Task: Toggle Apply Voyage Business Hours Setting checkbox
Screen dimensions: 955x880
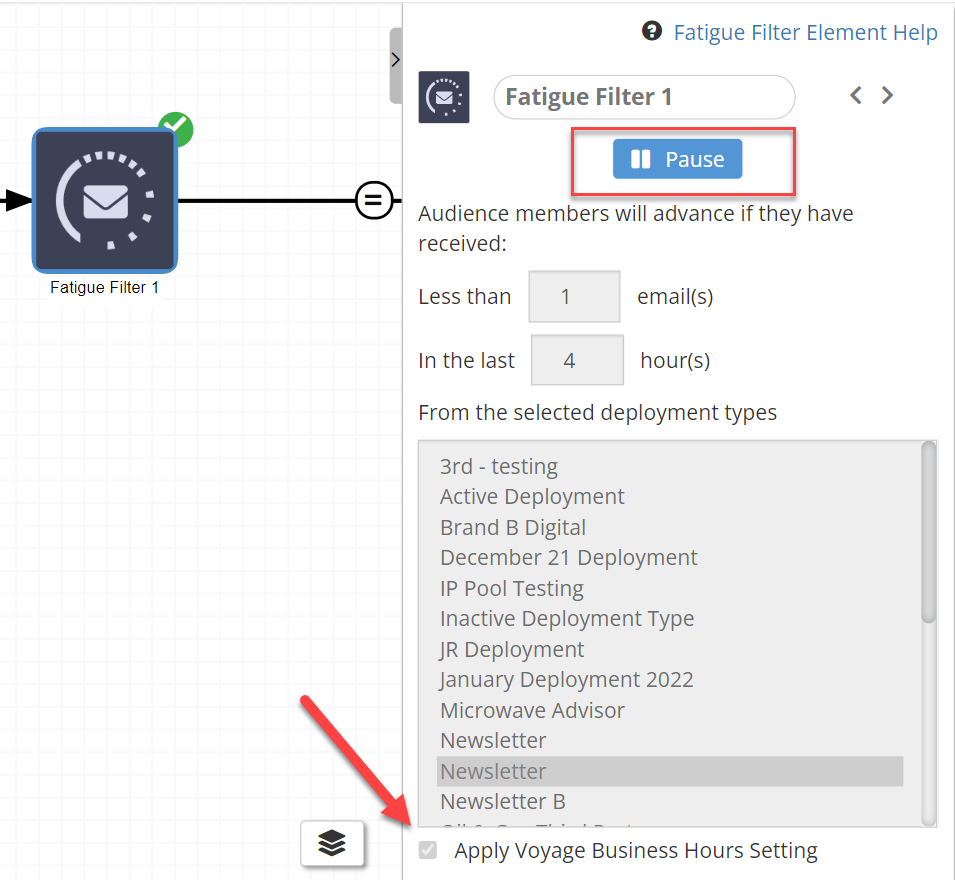Action: click(x=428, y=851)
